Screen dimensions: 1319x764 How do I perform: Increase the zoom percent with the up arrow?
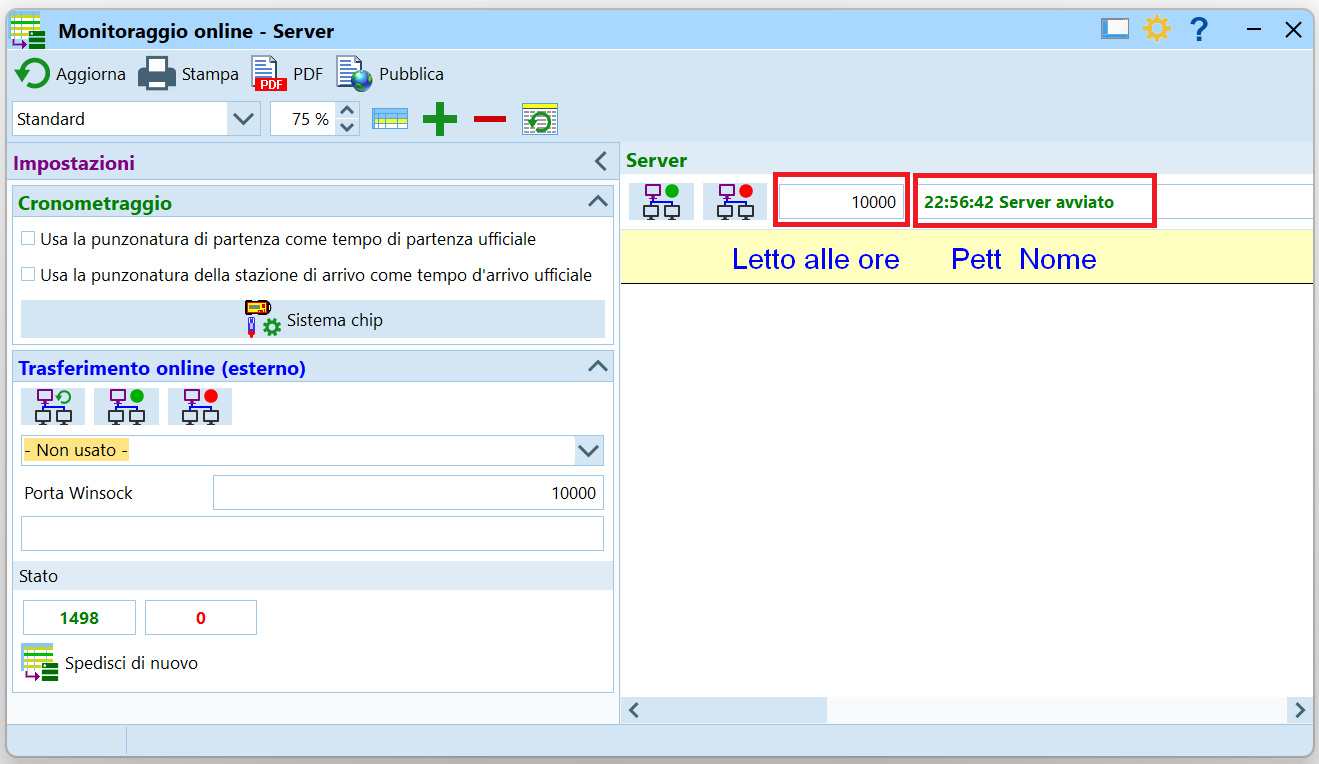pos(347,111)
